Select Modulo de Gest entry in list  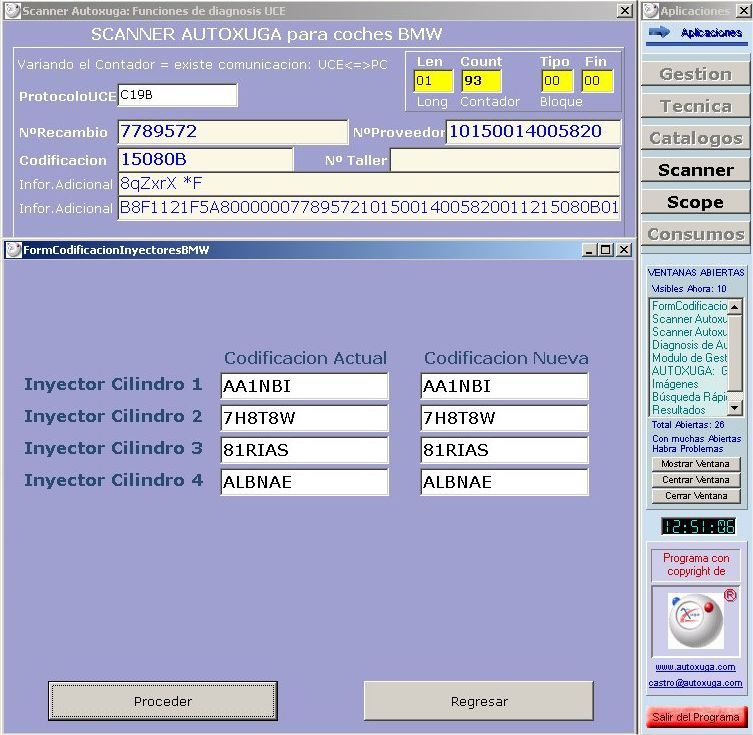(x=689, y=358)
